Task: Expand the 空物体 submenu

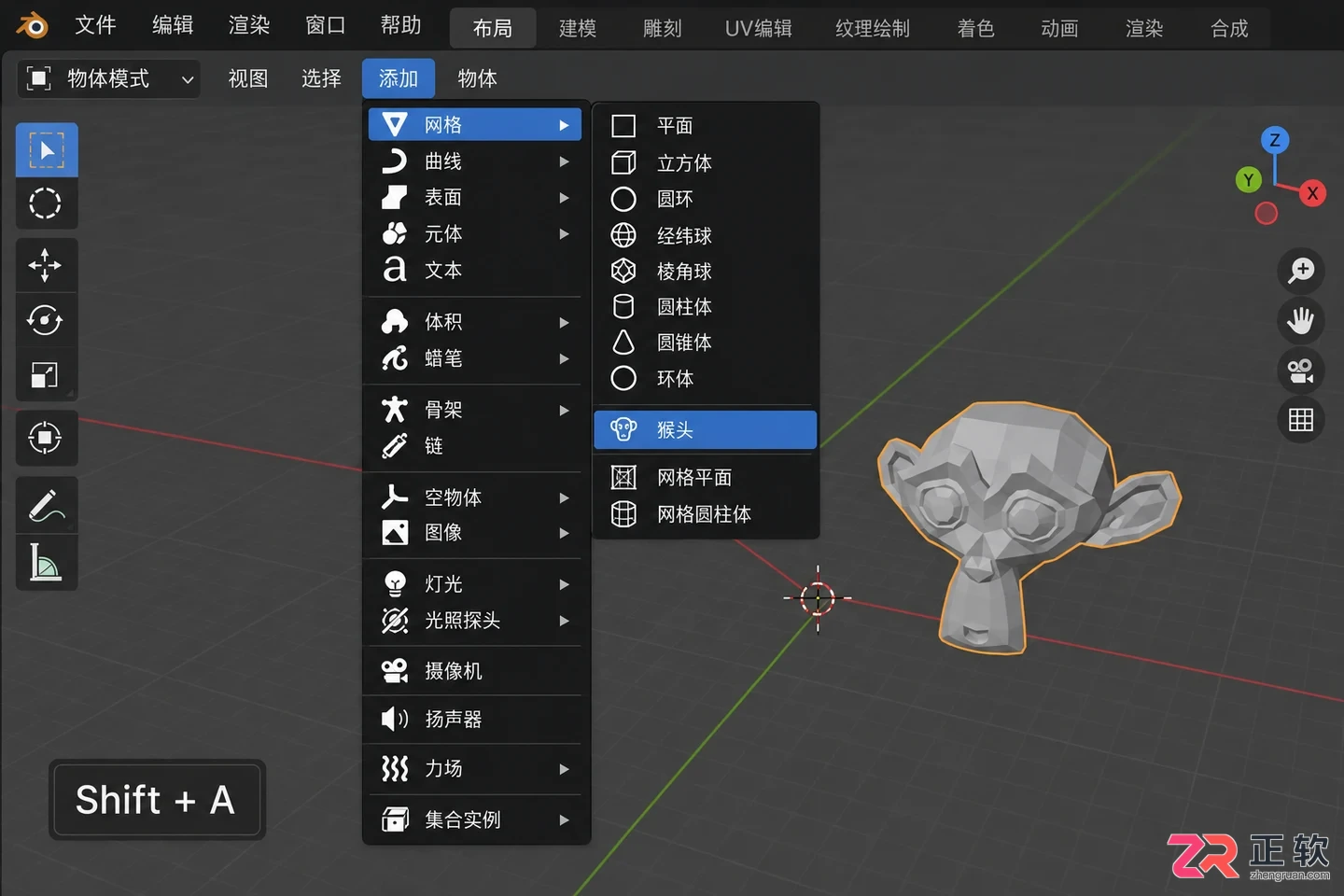Action: (475, 497)
